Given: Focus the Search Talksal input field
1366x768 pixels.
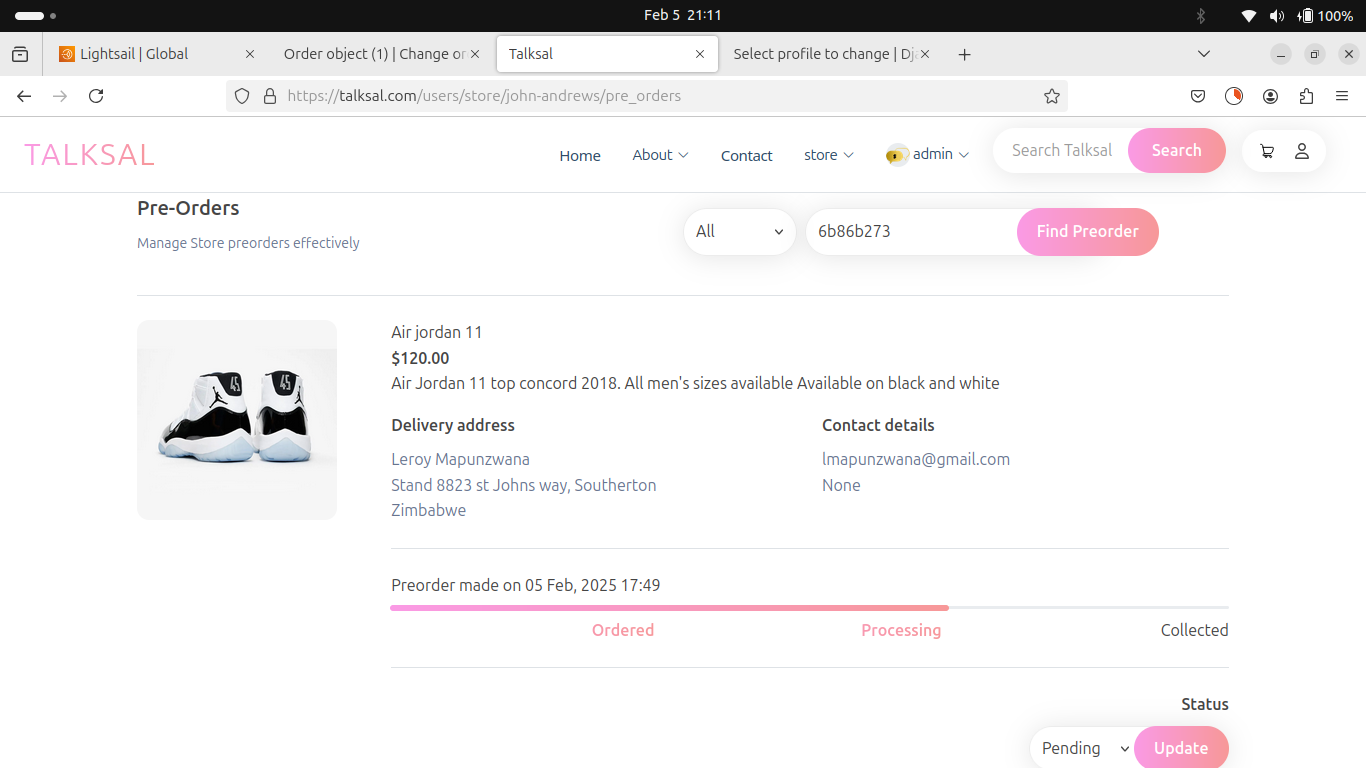Looking at the screenshot, I should (x=1062, y=150).
